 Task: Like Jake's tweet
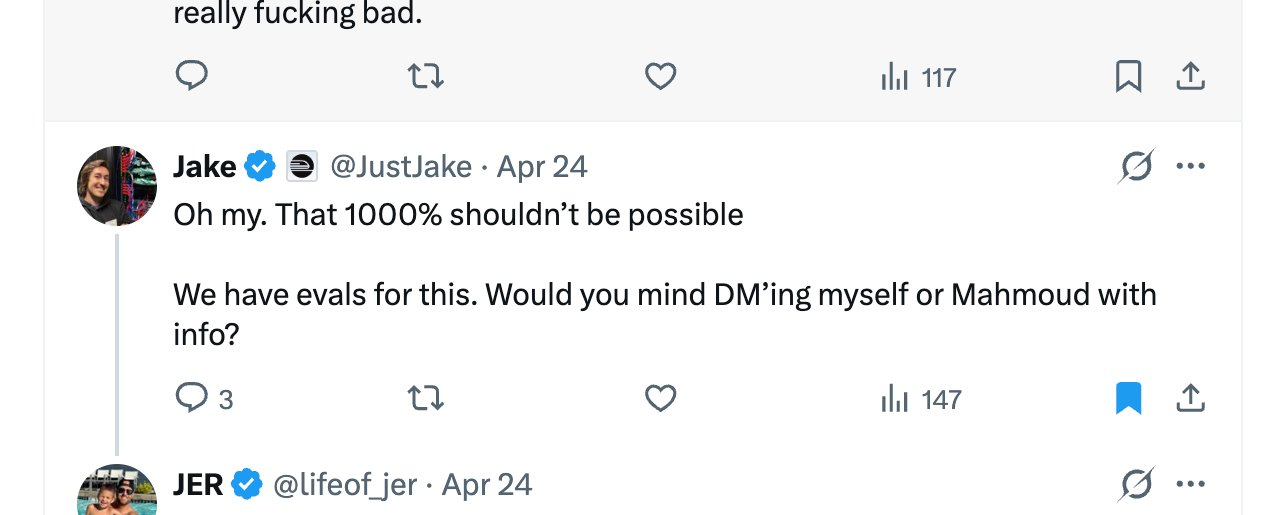click(660, 399)
